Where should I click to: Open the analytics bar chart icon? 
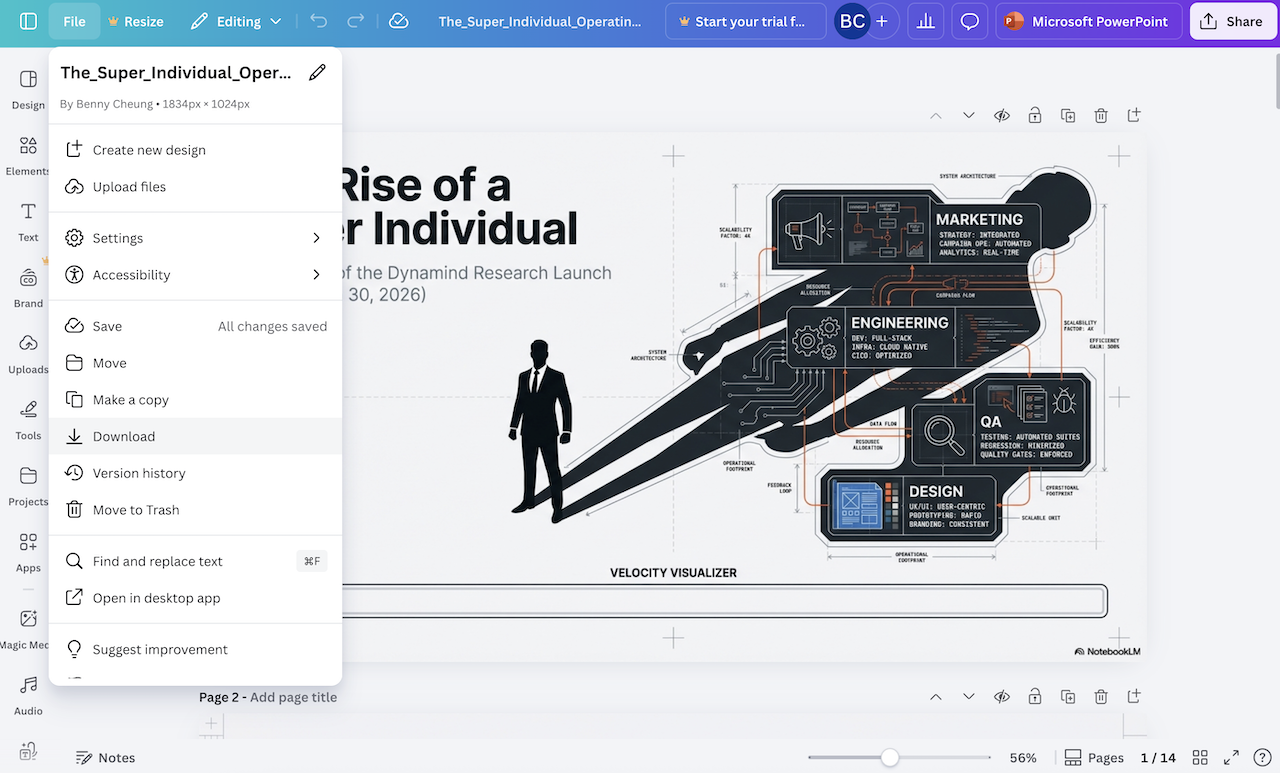[x=926, y=21]
